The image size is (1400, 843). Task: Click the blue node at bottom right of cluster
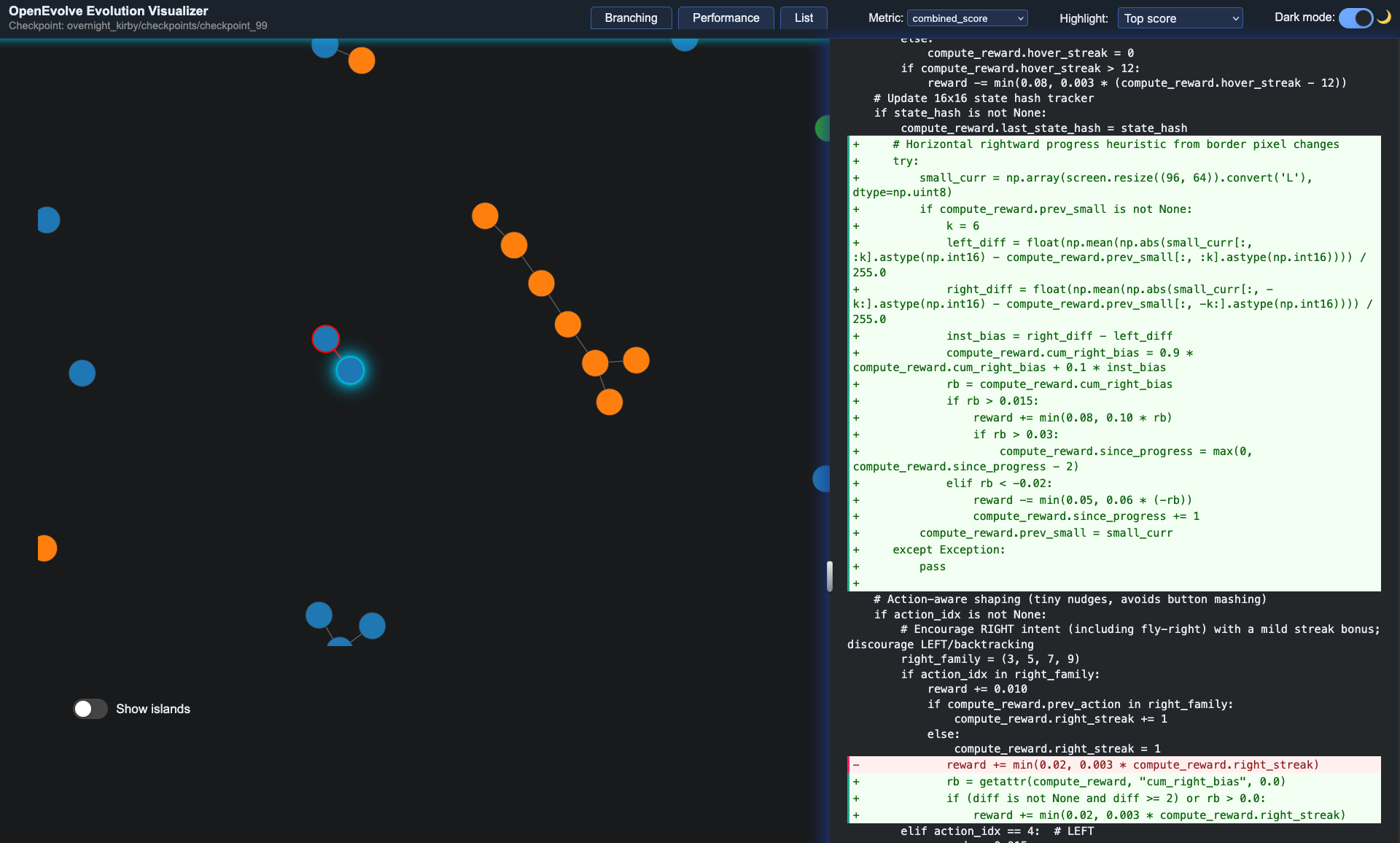click(372, 626)
